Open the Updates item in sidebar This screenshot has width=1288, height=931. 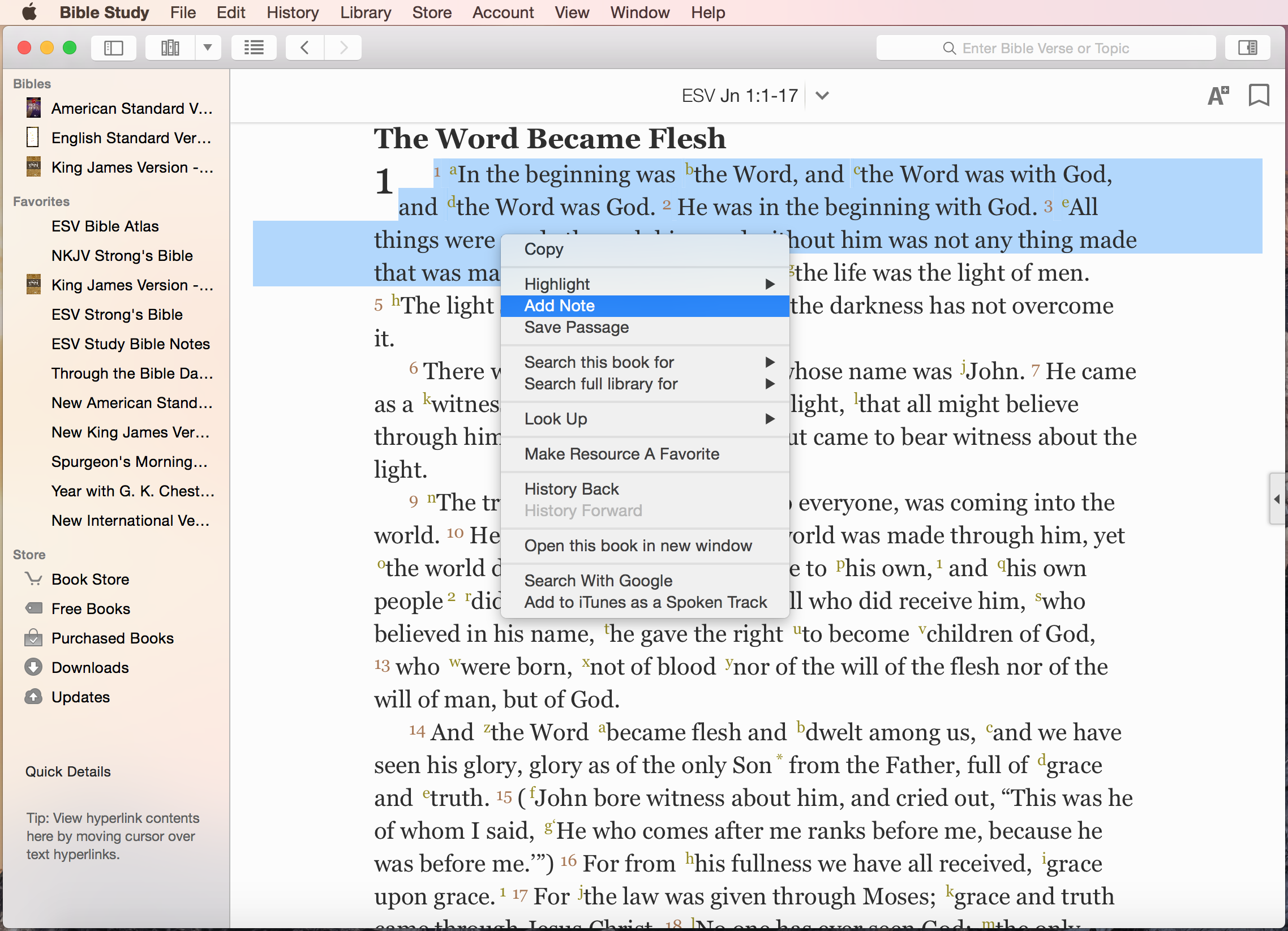pyautogui.click(x=80, y=697)
